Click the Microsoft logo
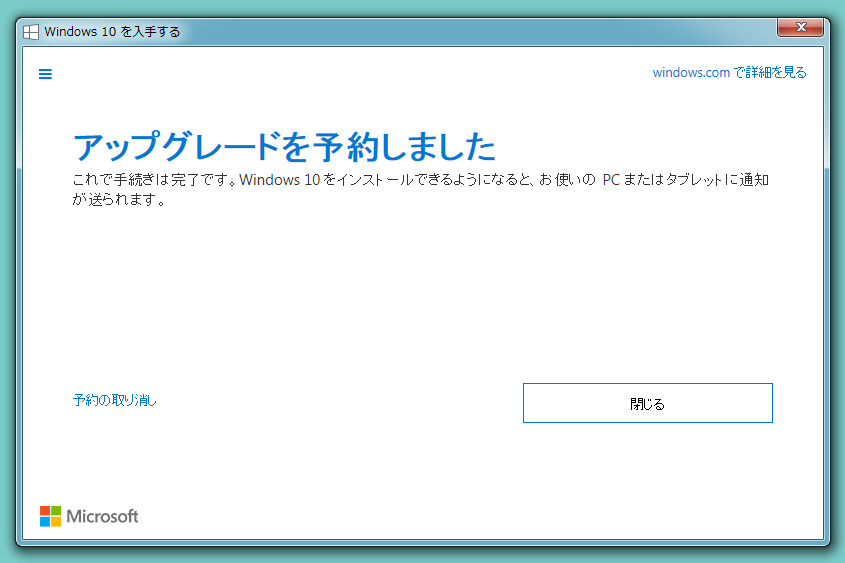 point(89,516)
